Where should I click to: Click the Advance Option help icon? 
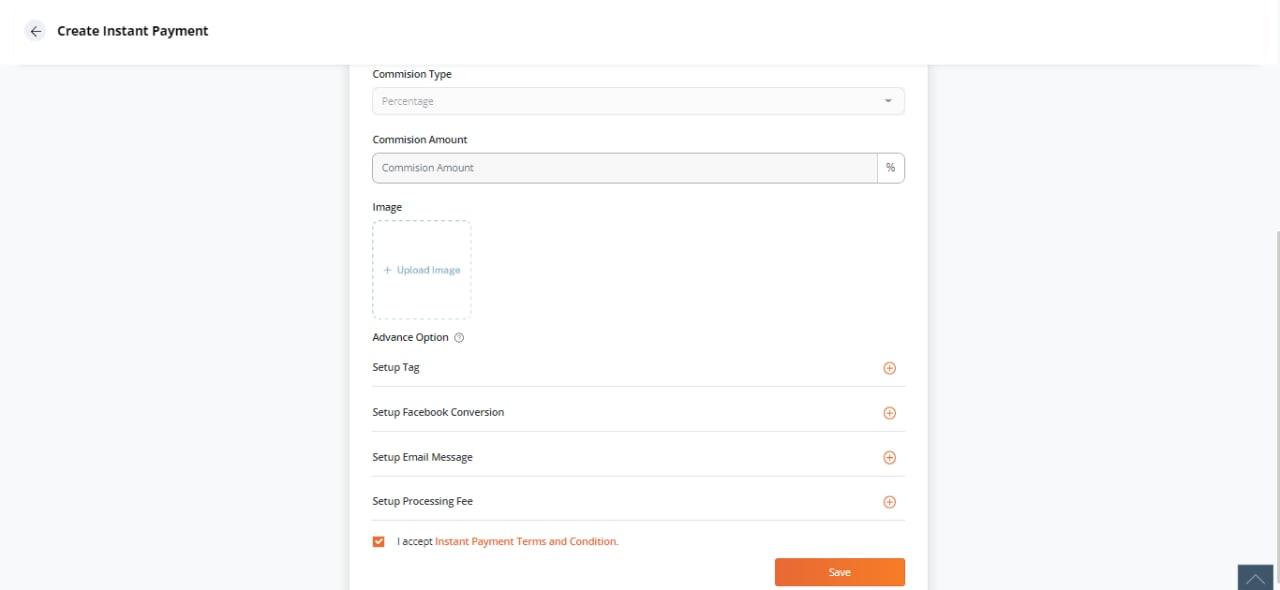point(459,338)
